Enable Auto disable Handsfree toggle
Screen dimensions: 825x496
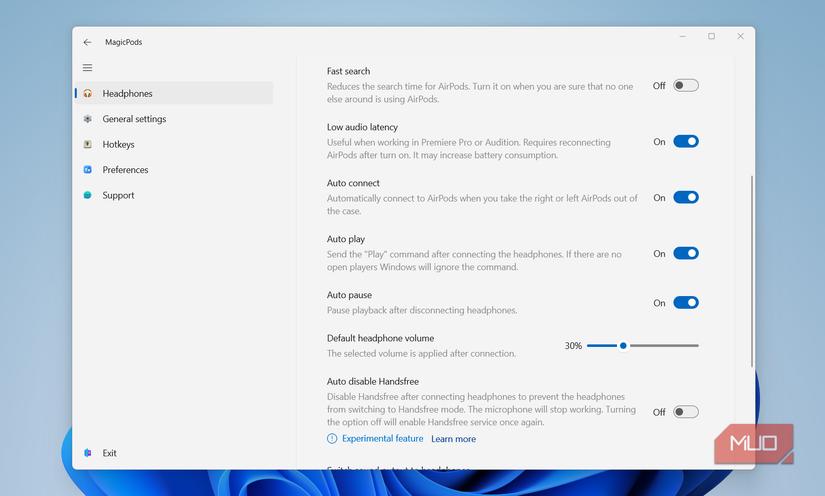686,412
